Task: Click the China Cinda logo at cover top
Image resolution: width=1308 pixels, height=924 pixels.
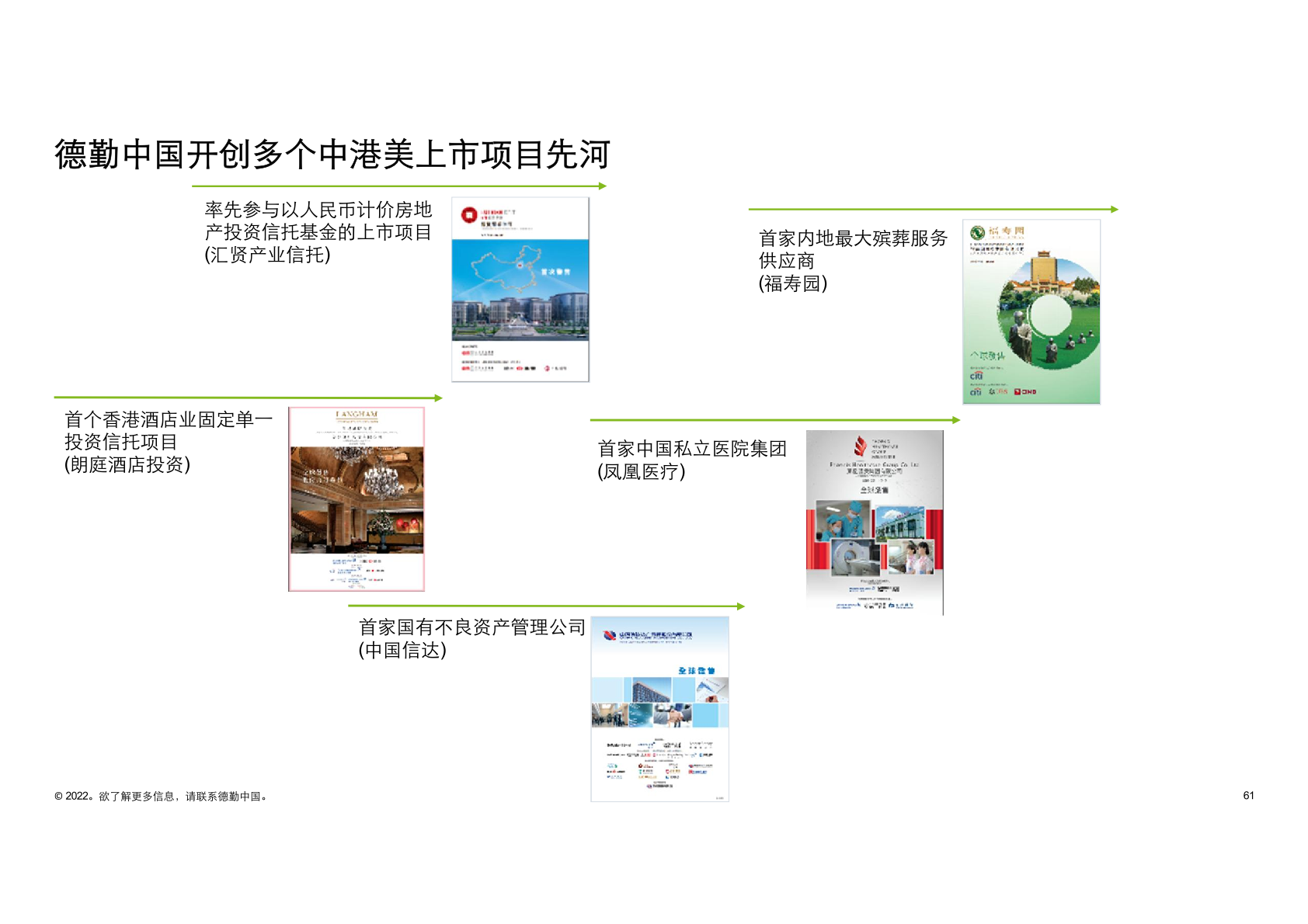Action: tap(611, 635)
